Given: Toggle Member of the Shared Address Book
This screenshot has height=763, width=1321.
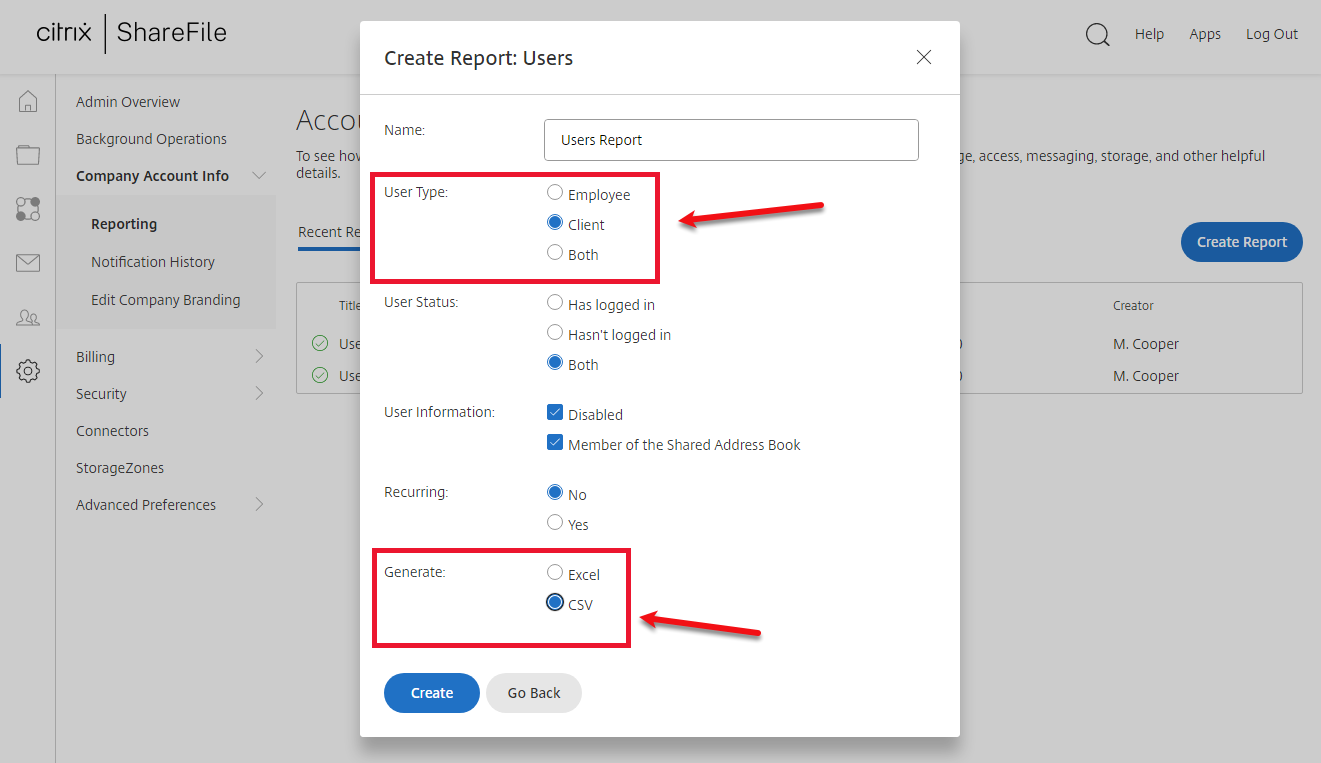Looking at the screenshot, I should [555, 443].
